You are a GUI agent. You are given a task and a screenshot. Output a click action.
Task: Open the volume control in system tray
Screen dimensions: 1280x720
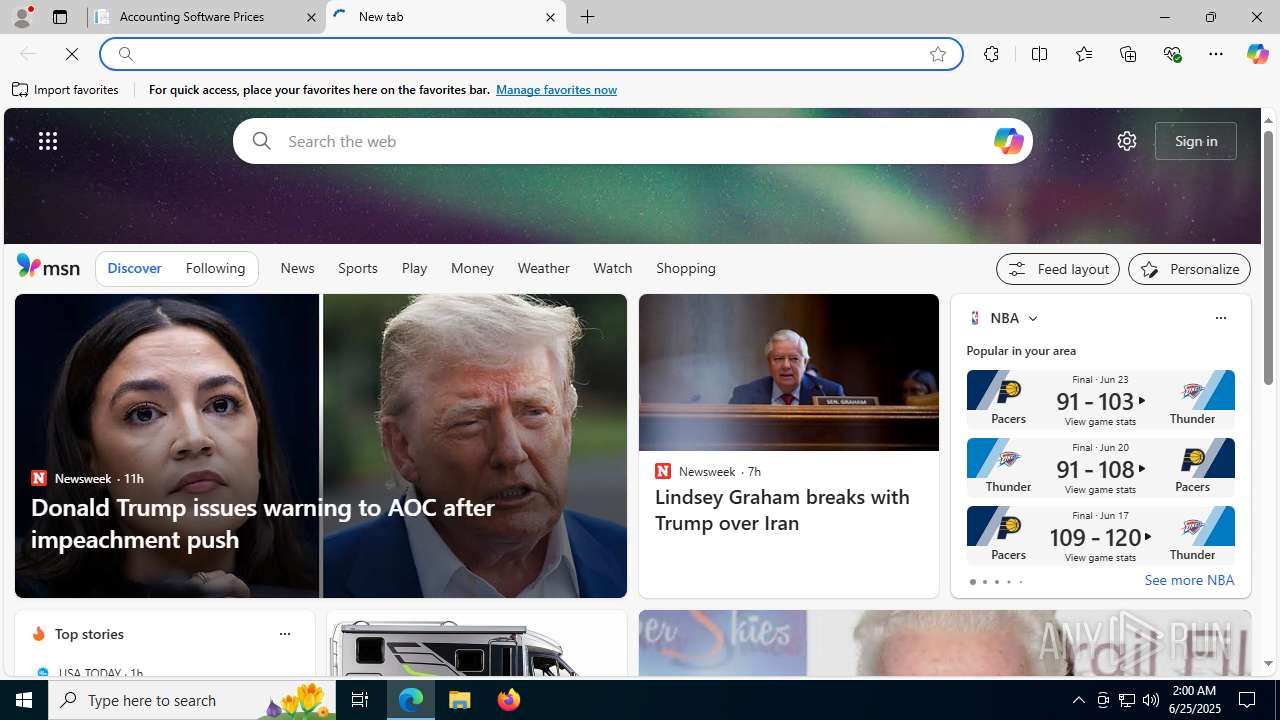coord(1151,700)
